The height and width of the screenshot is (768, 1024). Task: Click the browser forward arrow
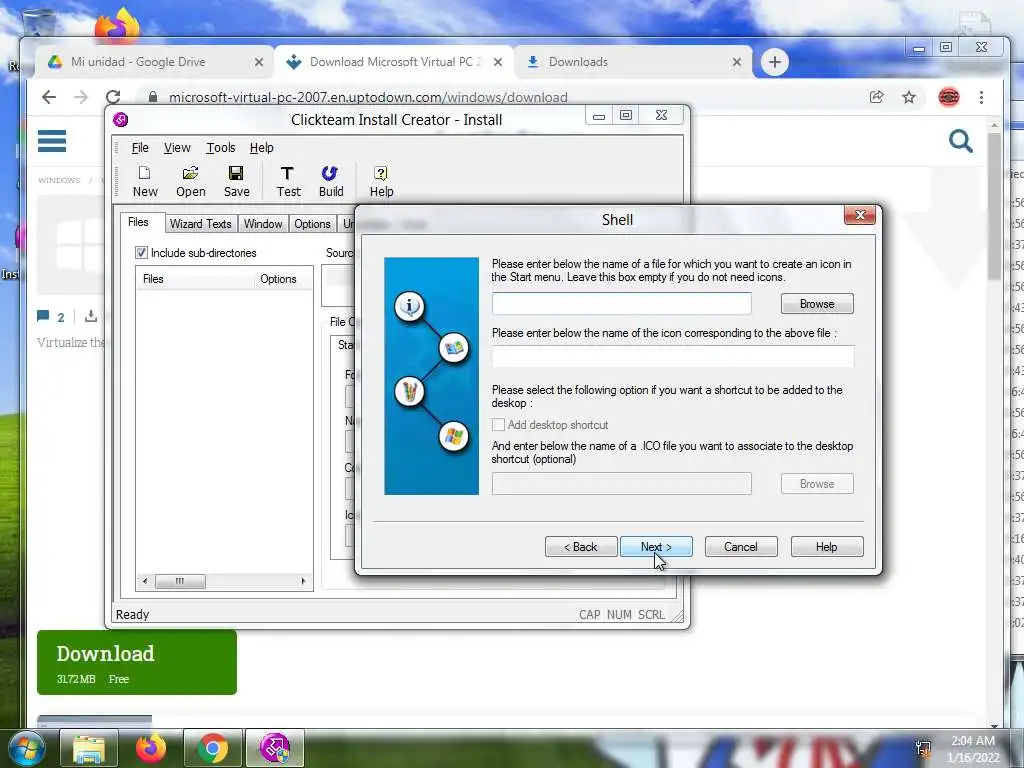(x=81, y=97)
